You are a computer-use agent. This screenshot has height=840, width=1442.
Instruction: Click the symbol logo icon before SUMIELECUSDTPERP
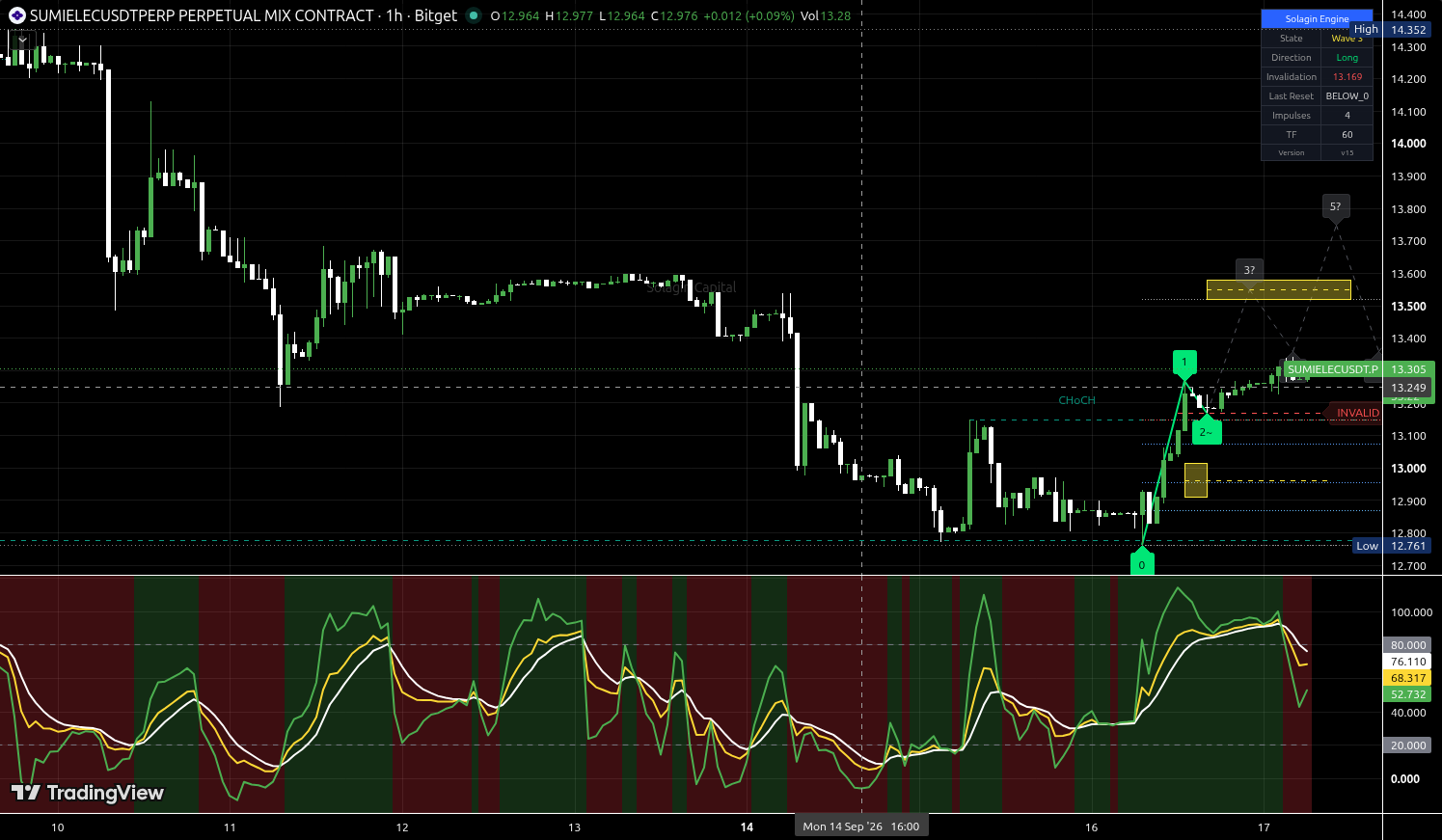[17, 15]
